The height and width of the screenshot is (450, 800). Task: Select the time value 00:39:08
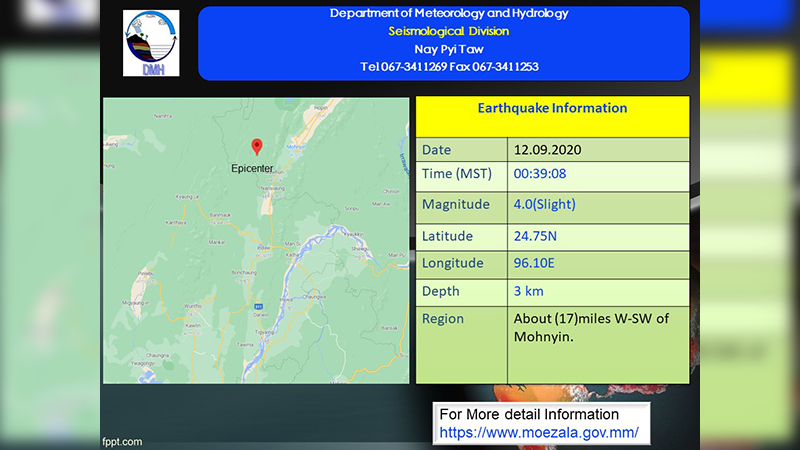pos(540,174)
